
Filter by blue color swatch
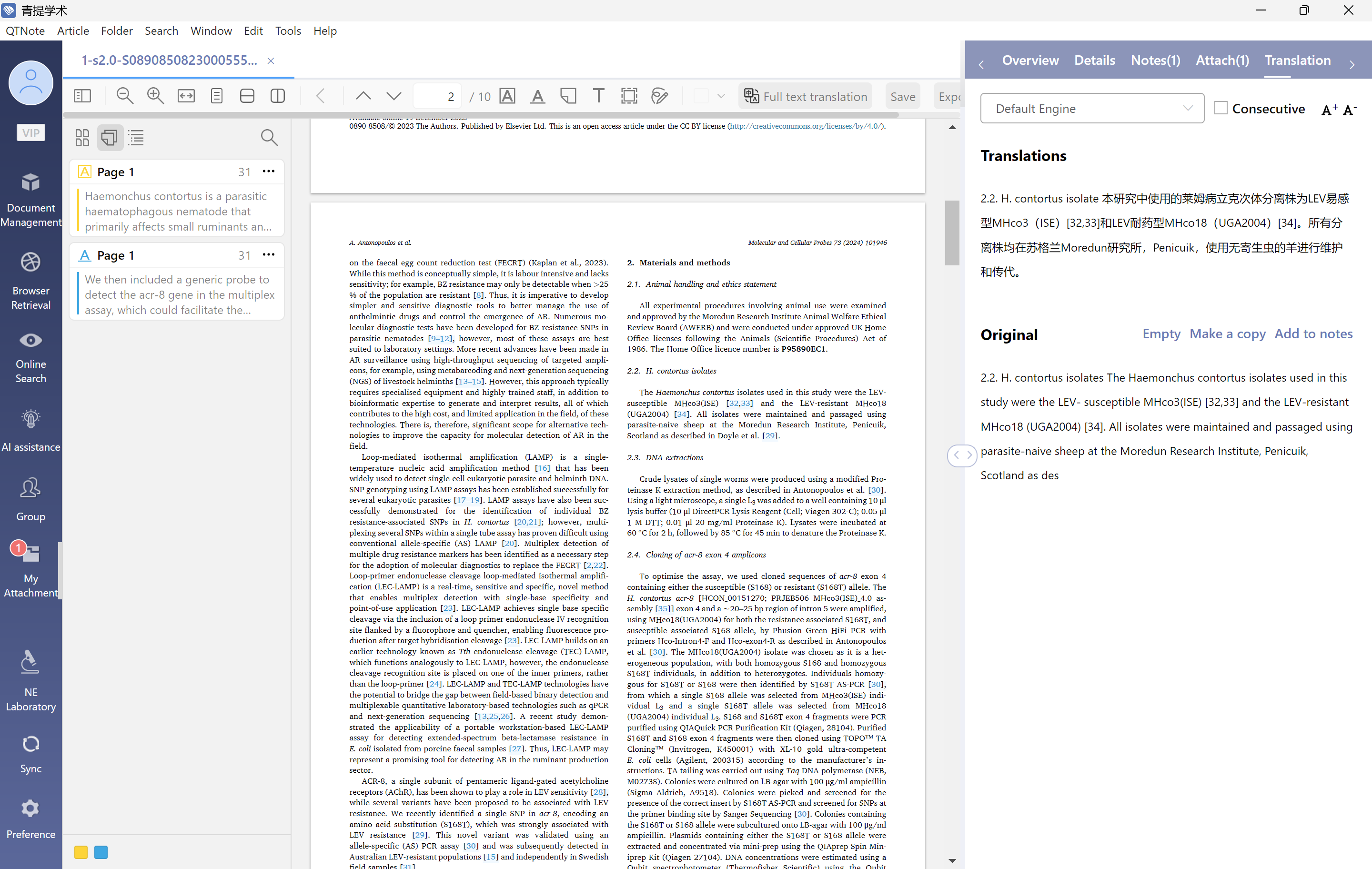click(101, 852)
